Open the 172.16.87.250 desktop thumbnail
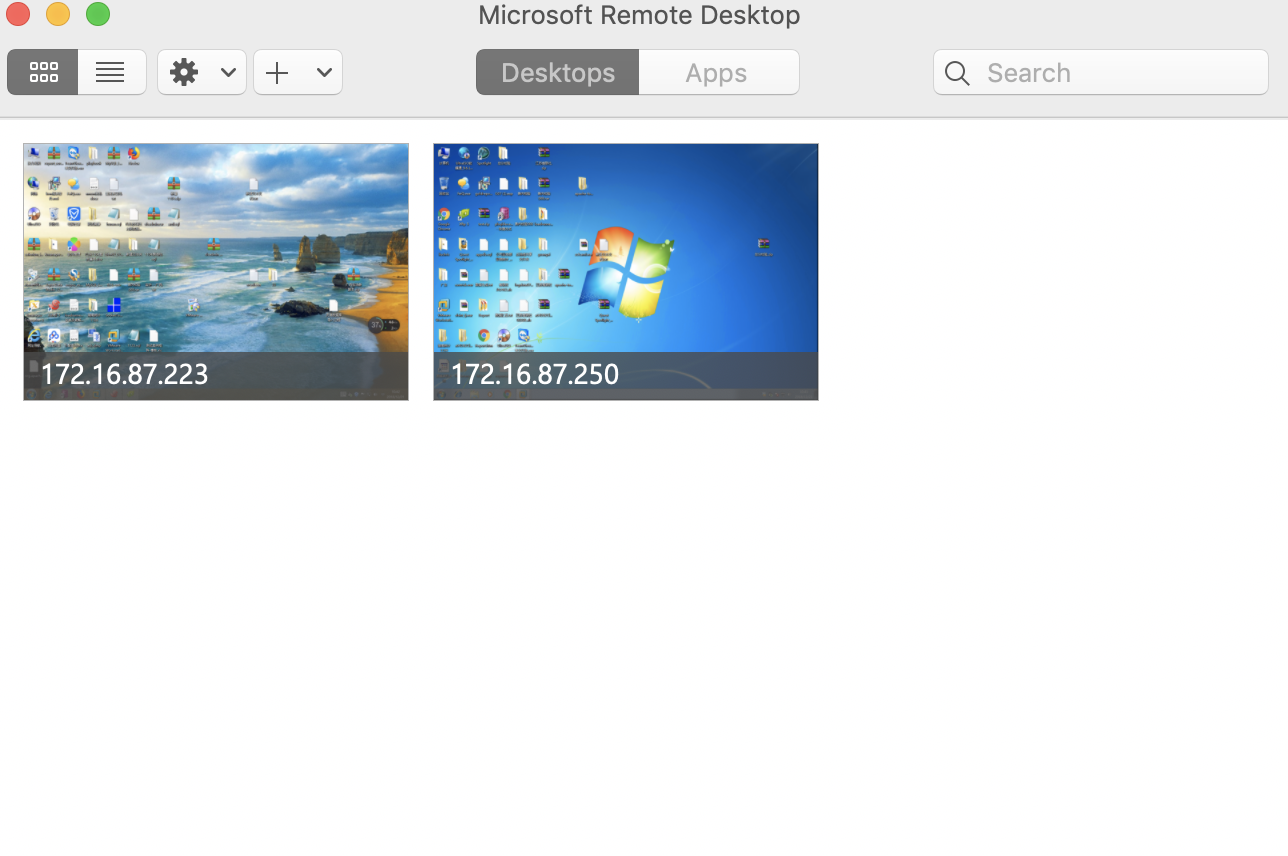Image resolution: width=1288 pixels, height=856 pixels. [x=626, y=272]
